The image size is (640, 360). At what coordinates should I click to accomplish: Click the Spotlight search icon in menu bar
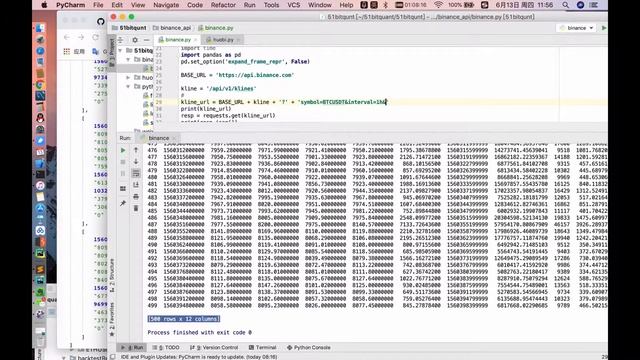[x=565, y=5]
